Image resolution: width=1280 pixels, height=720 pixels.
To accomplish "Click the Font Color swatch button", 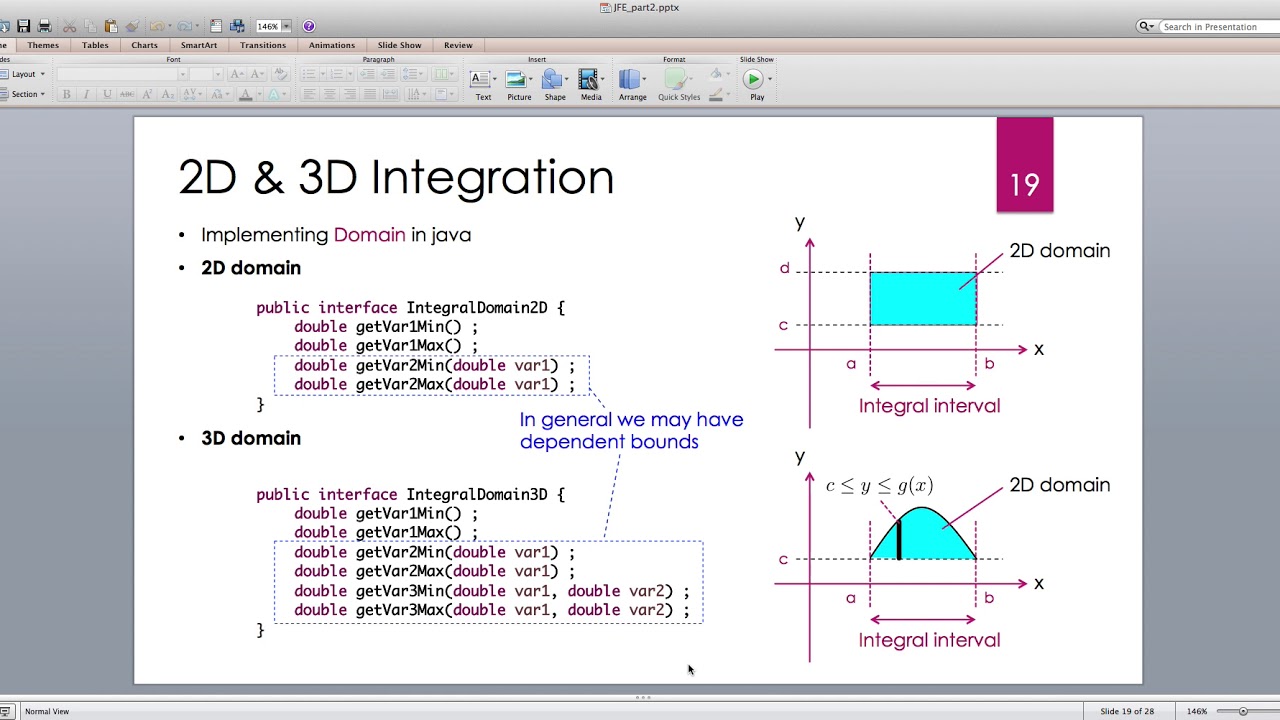I will pos(245,94).
